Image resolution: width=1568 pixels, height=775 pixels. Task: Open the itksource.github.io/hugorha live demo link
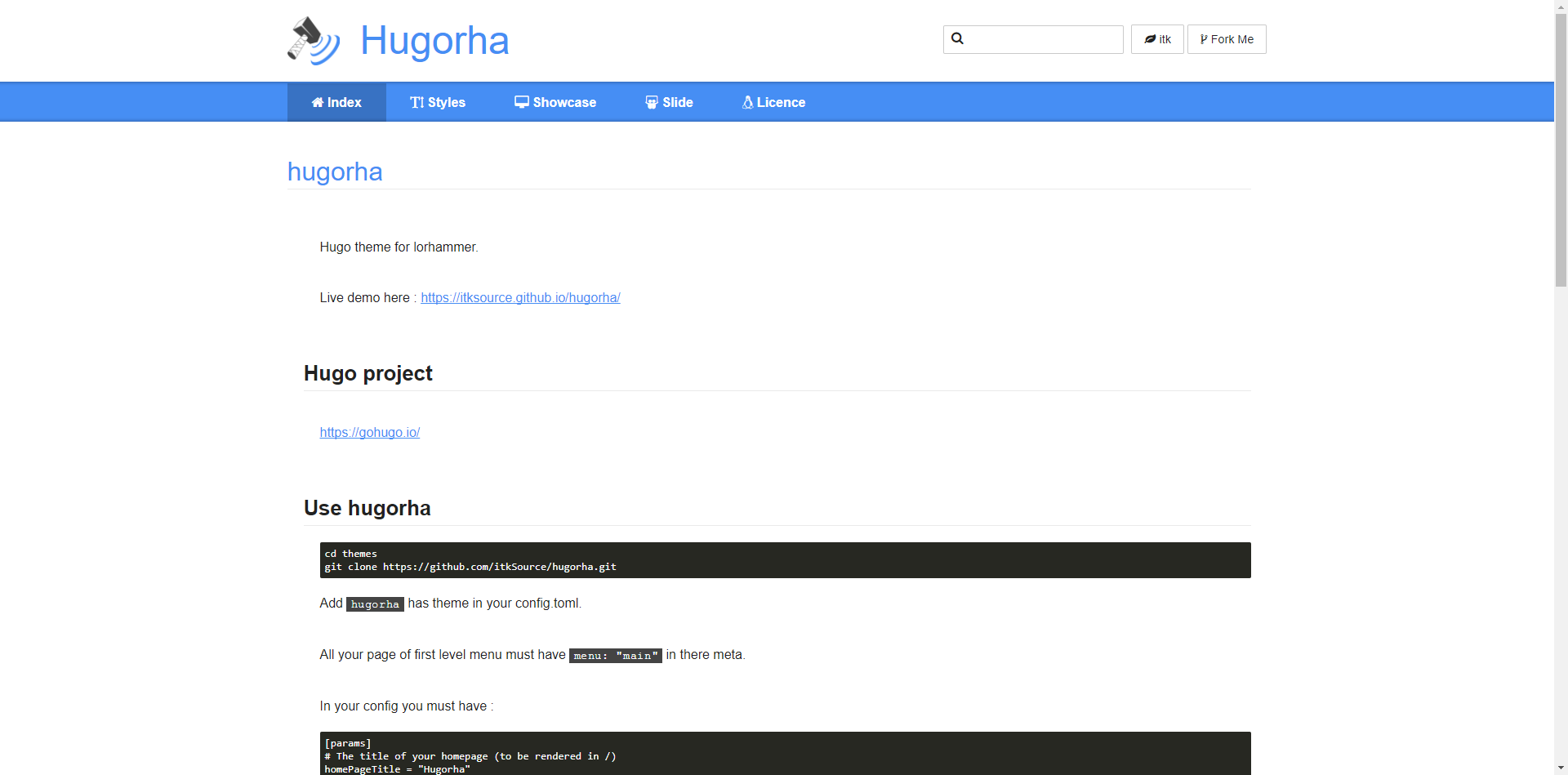(x=520, y=298)
